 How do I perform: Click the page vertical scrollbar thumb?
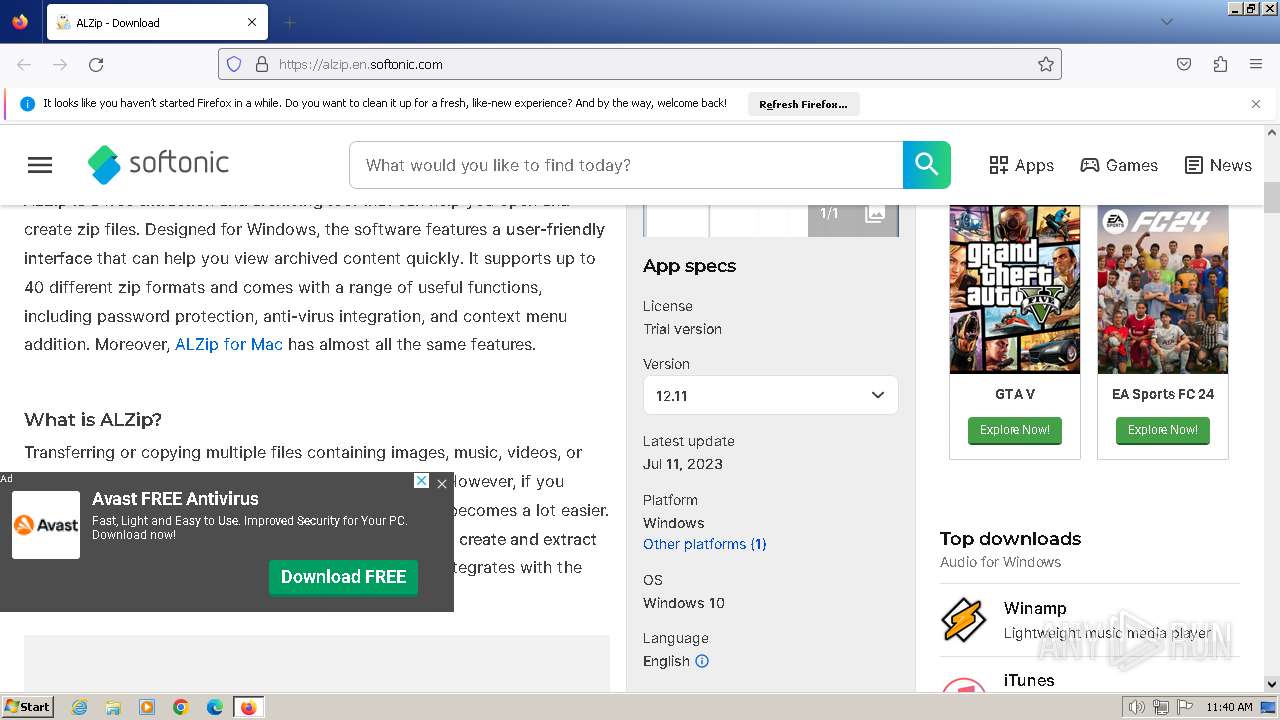[x=1272, y=197]
